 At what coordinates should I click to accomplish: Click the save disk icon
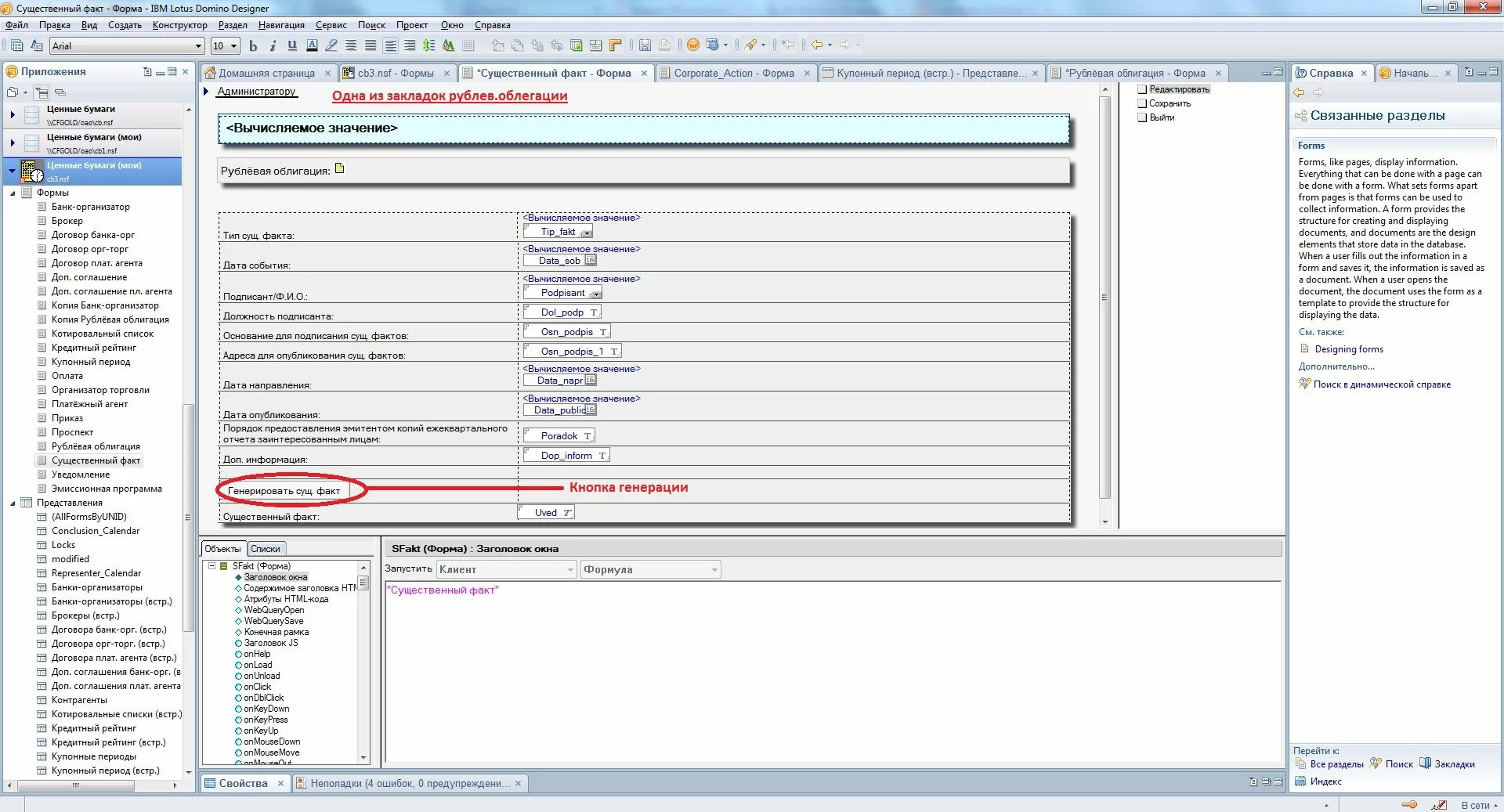pos(645,45)
